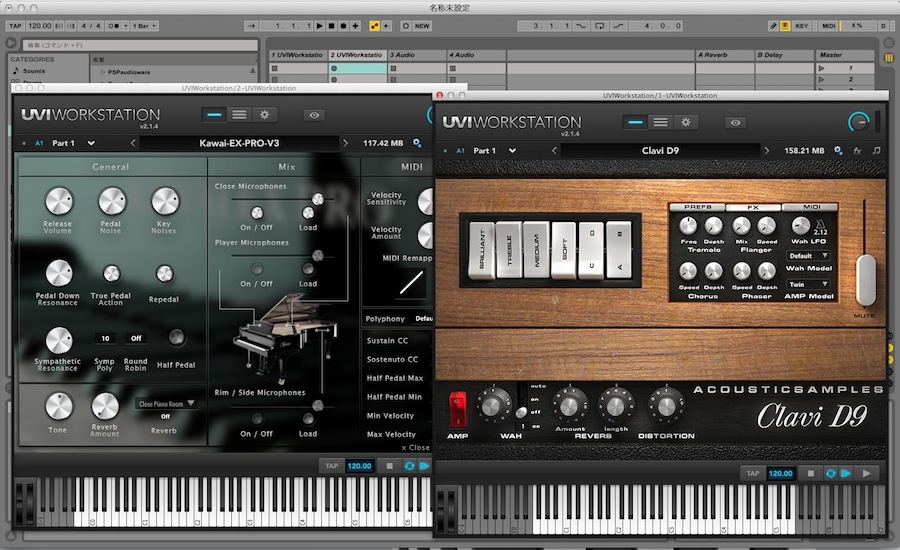This screenshot has width=900, height=550.
Task: Go to the next preset after Clavi D9
Action: [766, 150]
